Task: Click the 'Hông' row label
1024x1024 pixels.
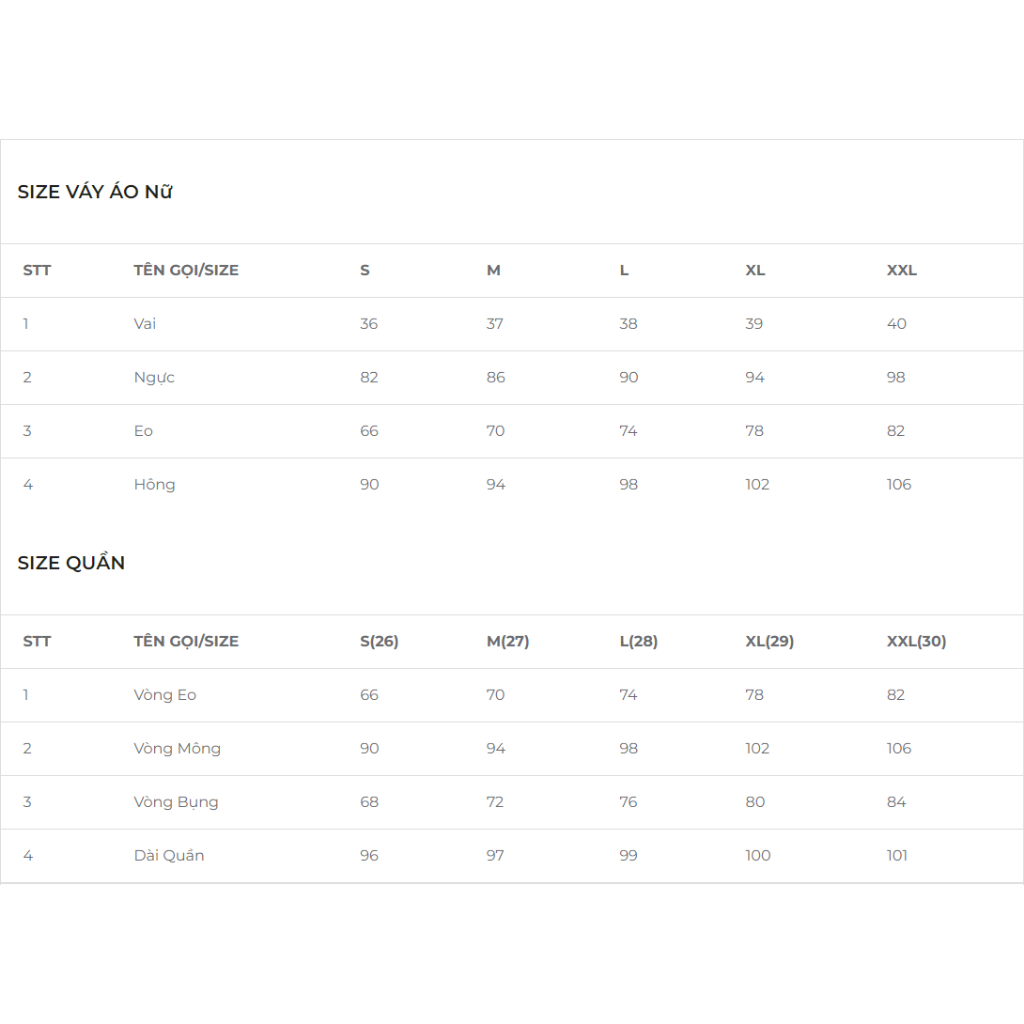Action: (x=154, y=485)
